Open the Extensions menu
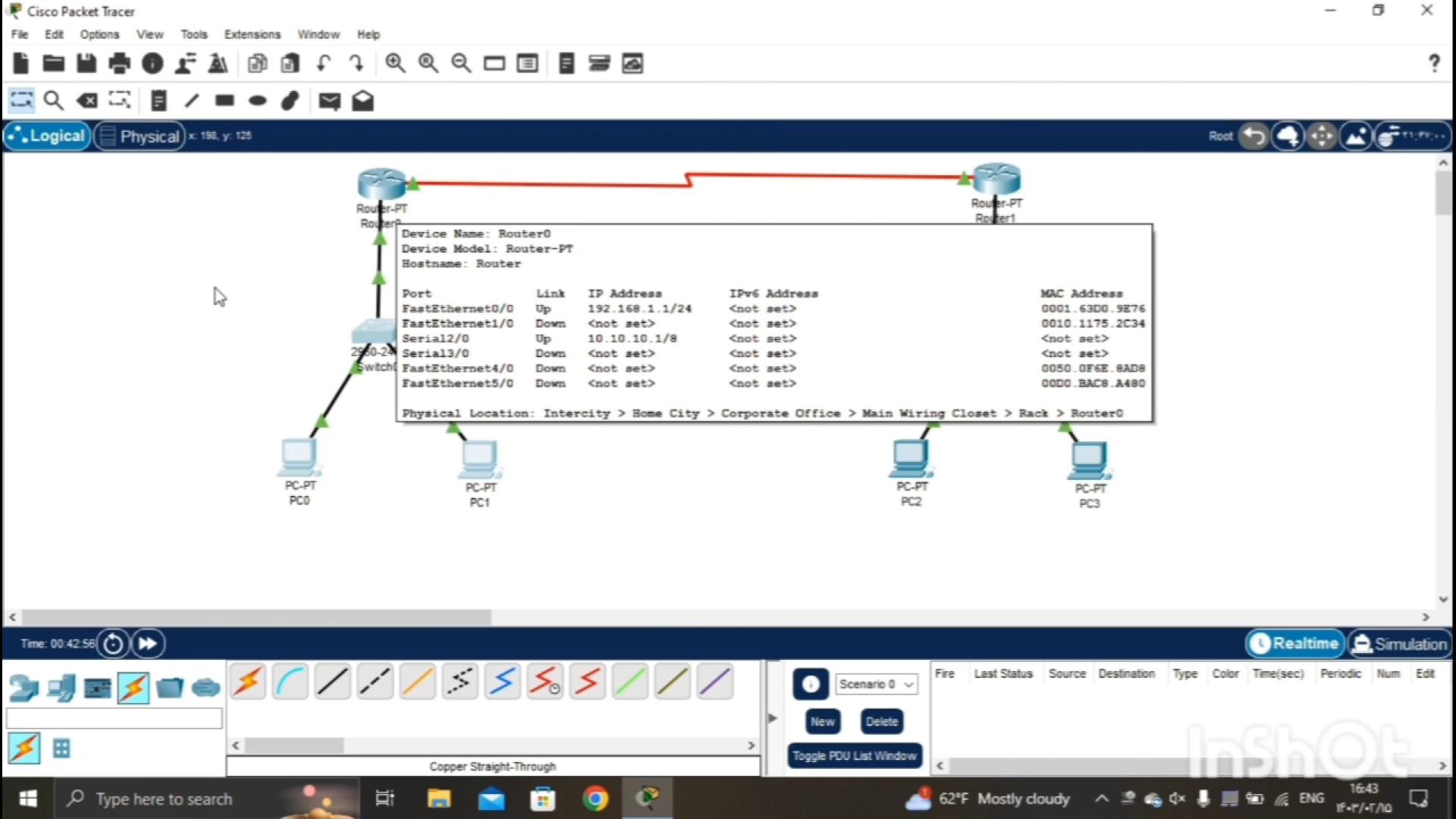 [253, 34]
